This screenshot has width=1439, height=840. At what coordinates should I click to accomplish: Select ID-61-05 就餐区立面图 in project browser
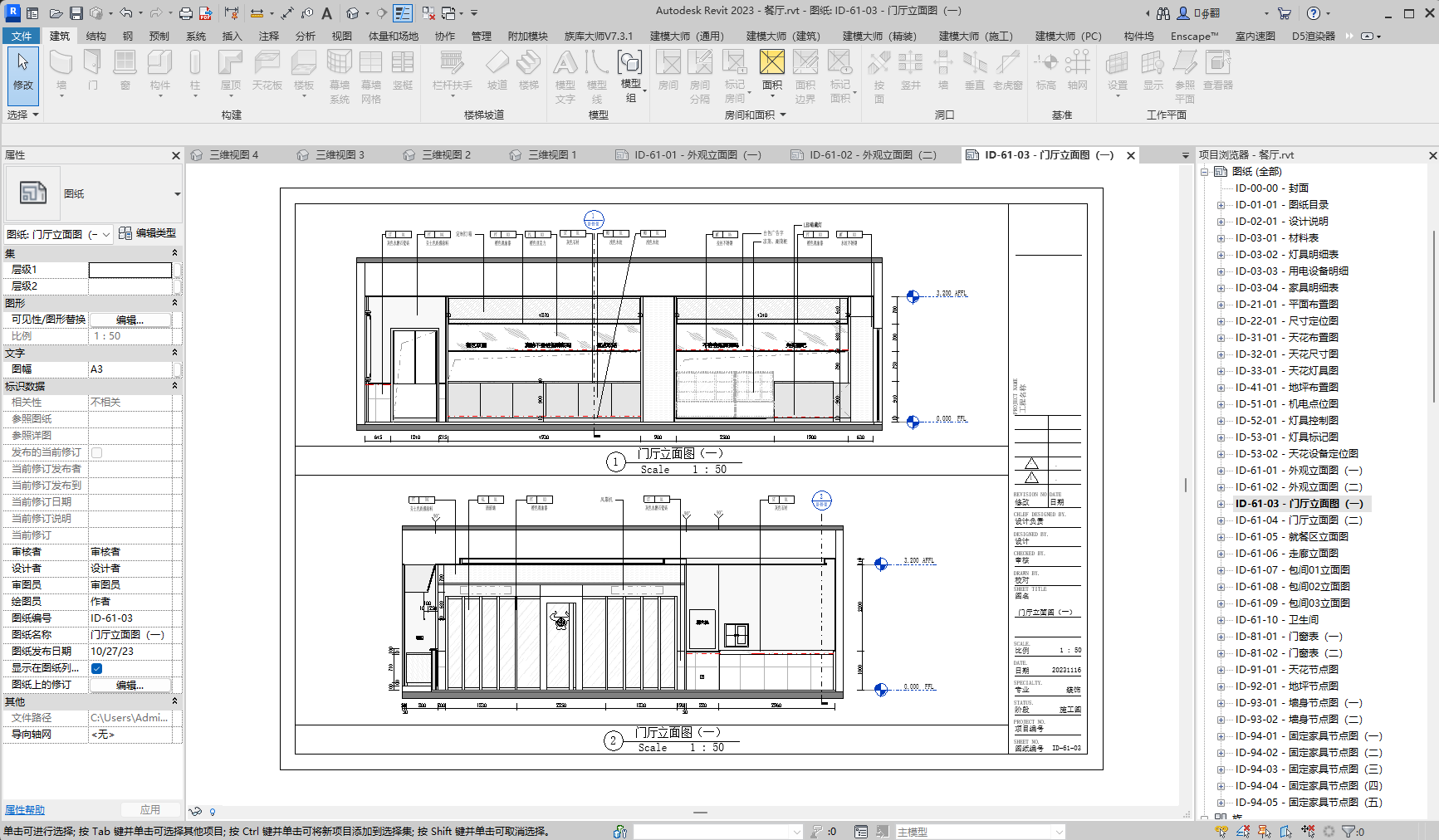pyautogui.click(x=1291, y=537)
